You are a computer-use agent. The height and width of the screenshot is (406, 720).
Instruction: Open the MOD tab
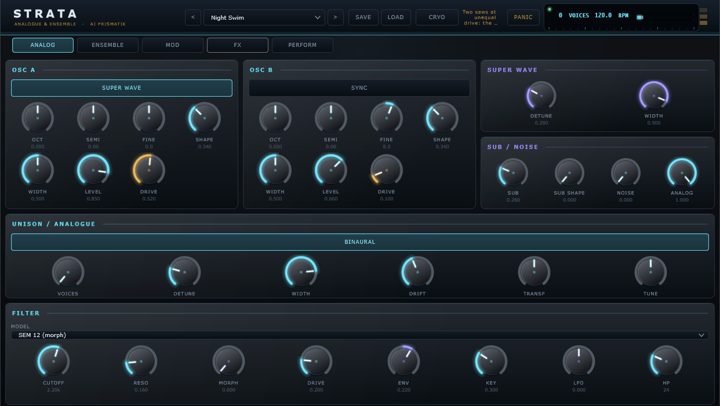173,45
